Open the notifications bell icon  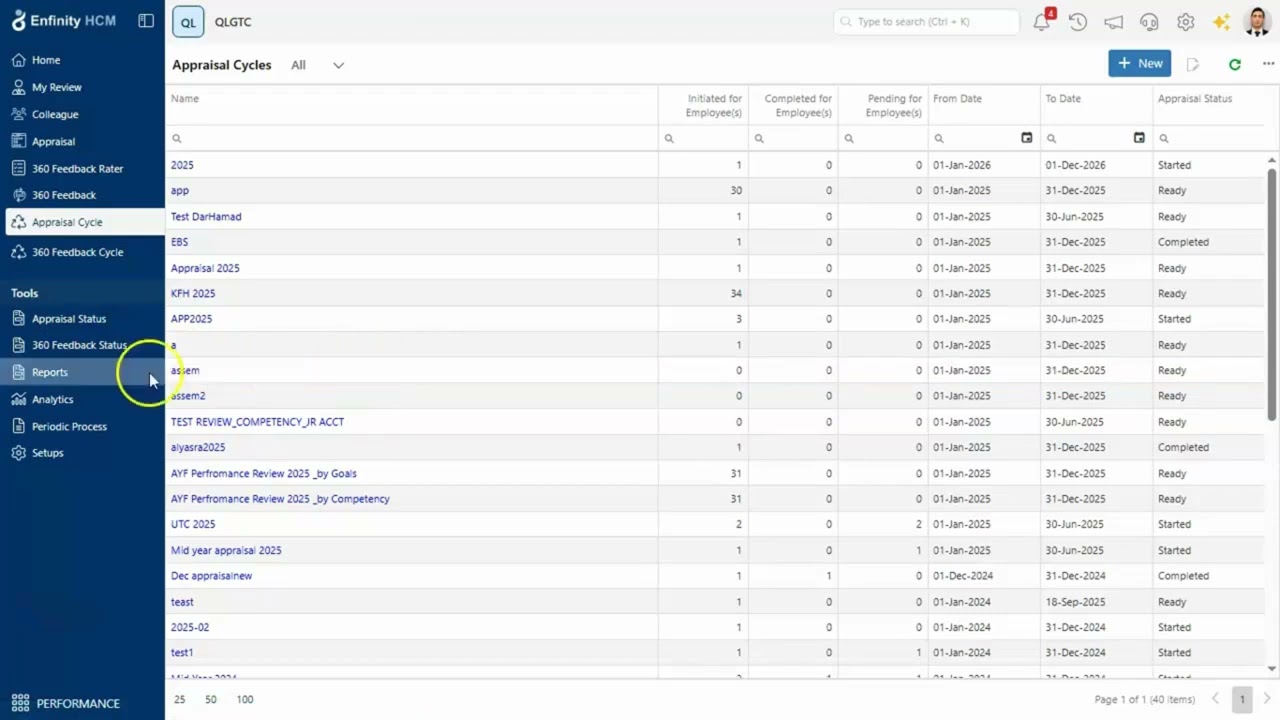[x=1041, y=22]
